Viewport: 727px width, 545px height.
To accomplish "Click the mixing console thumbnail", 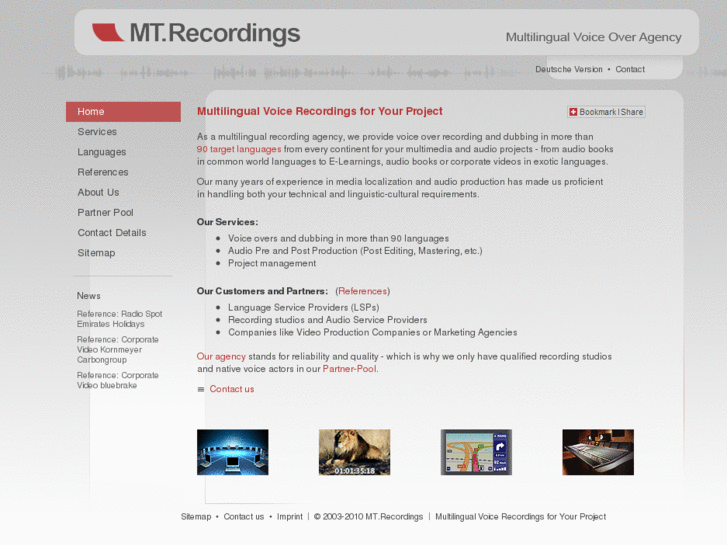I will point(598,452).
